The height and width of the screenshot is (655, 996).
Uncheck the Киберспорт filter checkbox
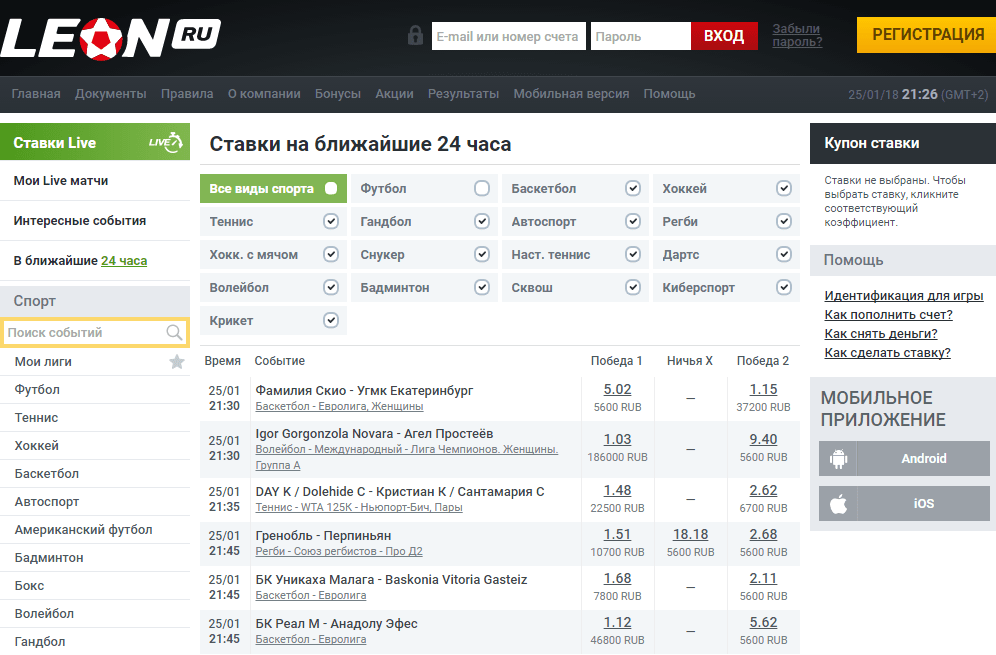point(783,288)
